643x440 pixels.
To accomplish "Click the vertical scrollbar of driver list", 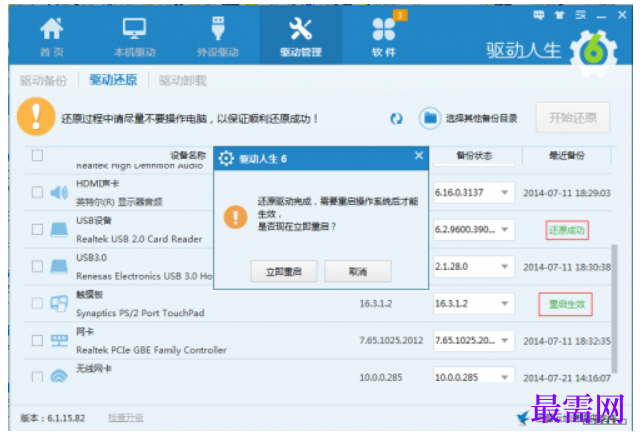I will pos(614,309).
